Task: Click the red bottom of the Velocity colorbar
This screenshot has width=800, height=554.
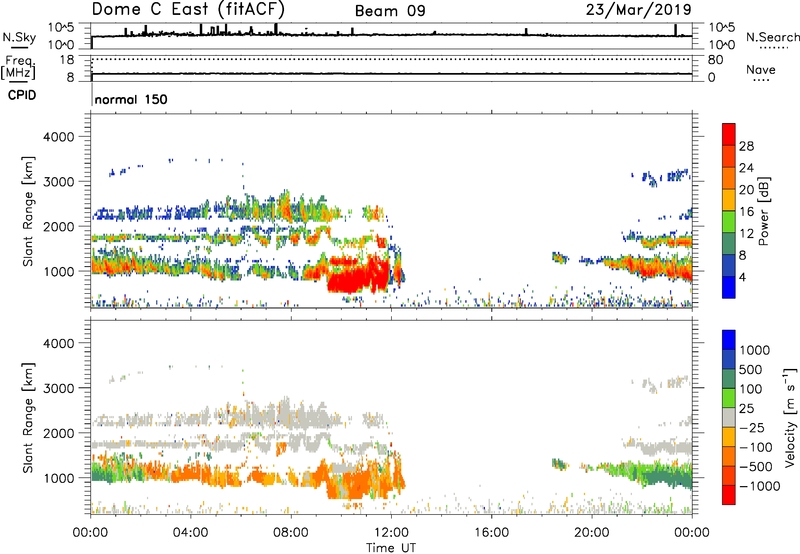Action: click(x=729, y=495)
